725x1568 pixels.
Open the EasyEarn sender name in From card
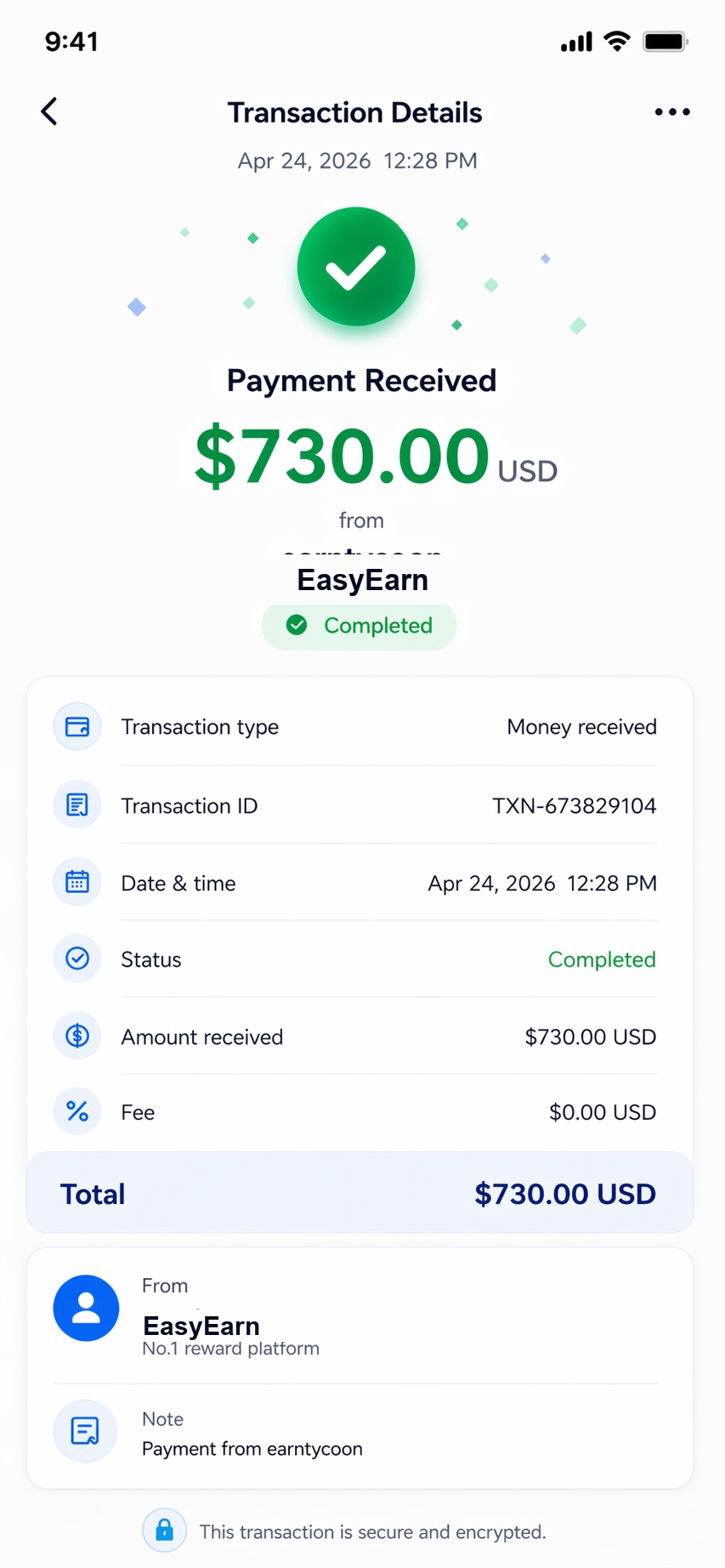pyautogui.click(x=201, y=1326)
